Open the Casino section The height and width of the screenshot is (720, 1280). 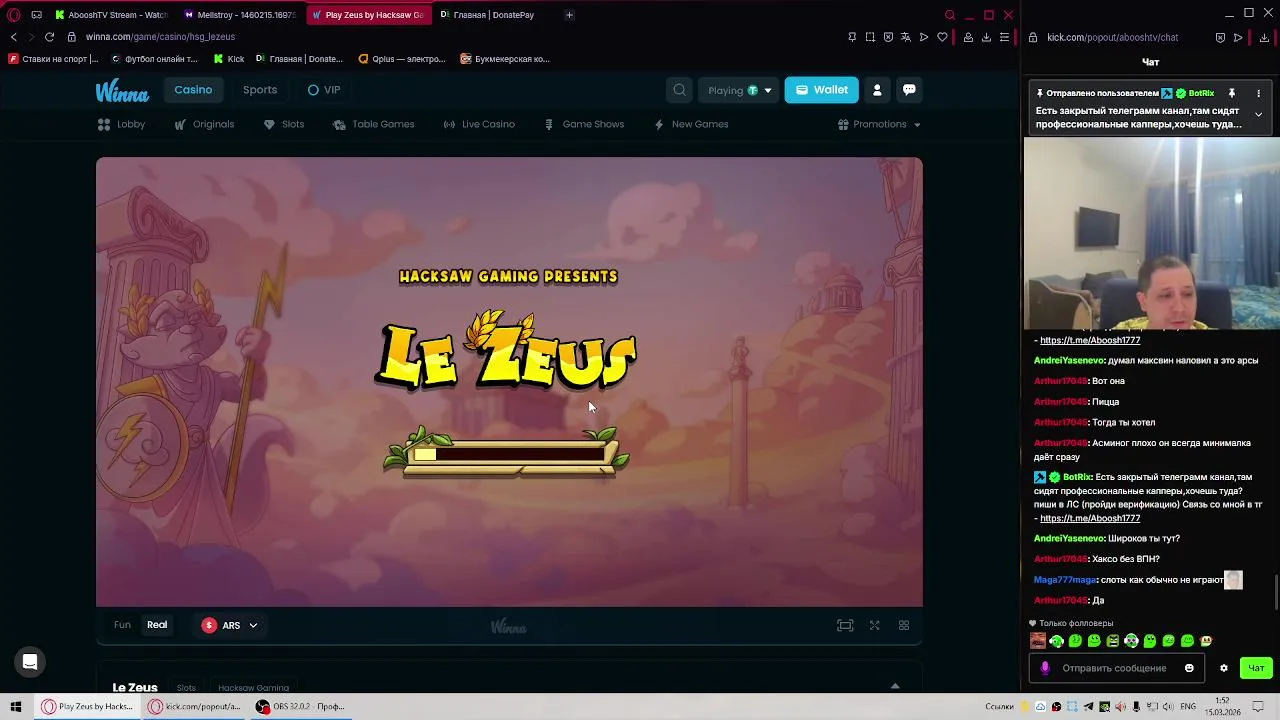(193, 90)
